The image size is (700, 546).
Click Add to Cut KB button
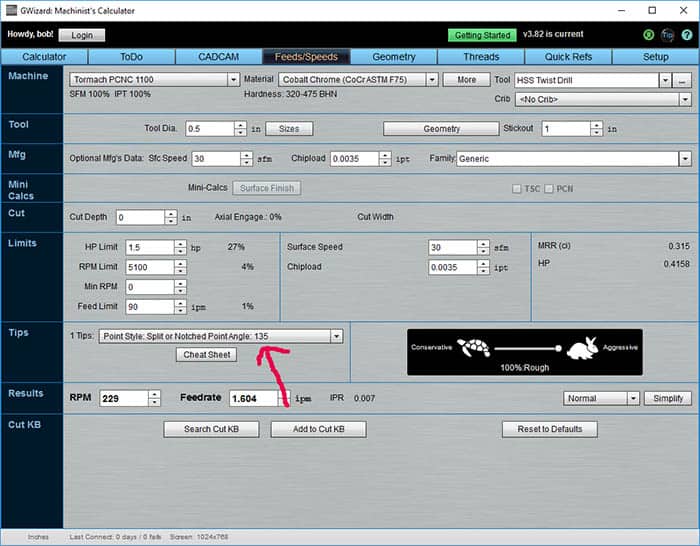click(318, 429)
